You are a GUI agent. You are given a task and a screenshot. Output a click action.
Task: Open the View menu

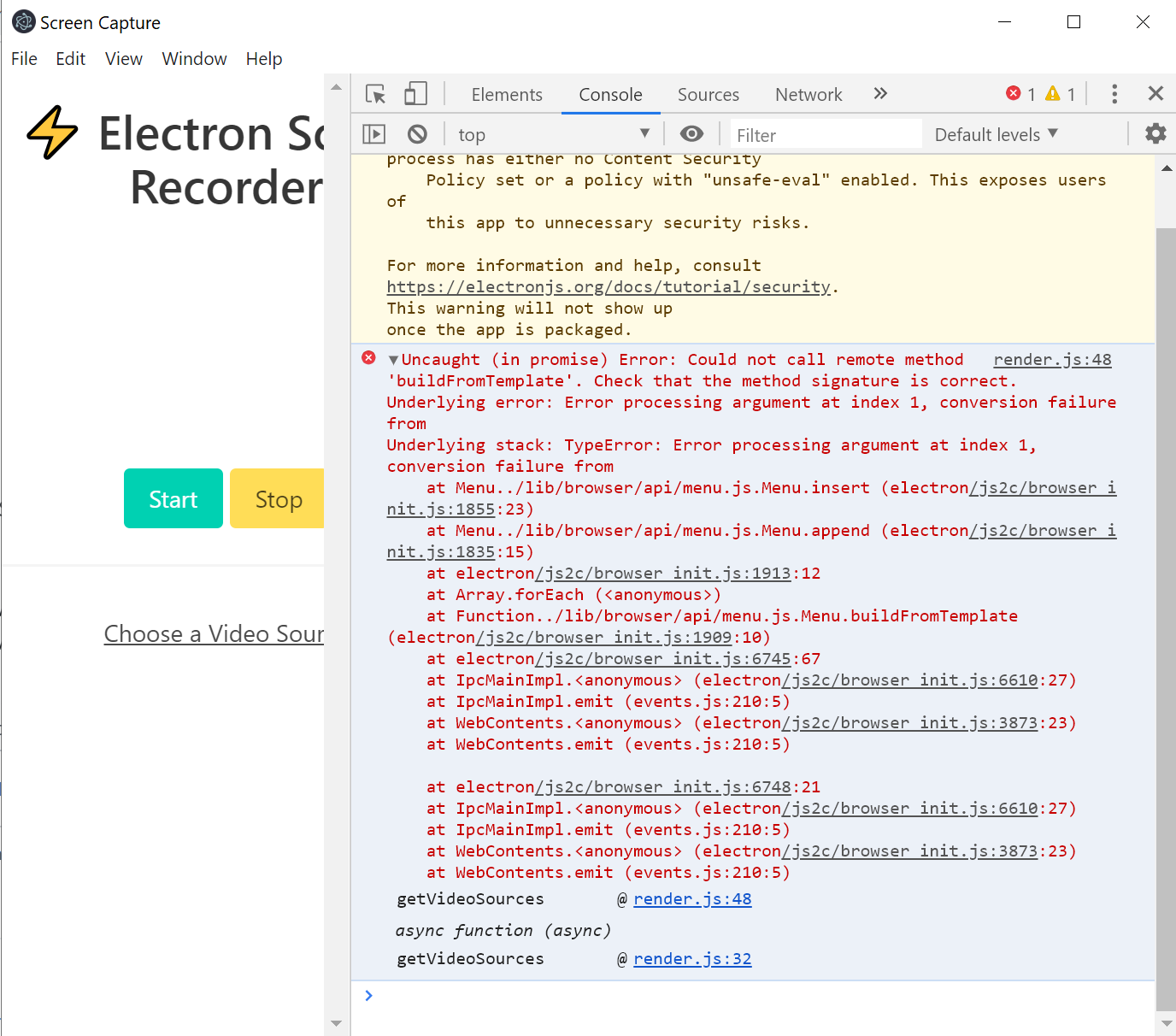coord(123,59)
